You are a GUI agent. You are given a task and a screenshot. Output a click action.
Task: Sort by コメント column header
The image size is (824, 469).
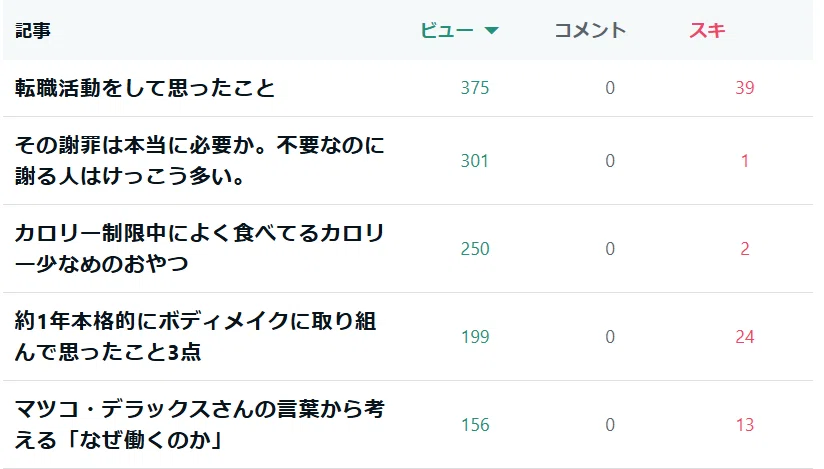pyautogui.click(x=590, y=30)
